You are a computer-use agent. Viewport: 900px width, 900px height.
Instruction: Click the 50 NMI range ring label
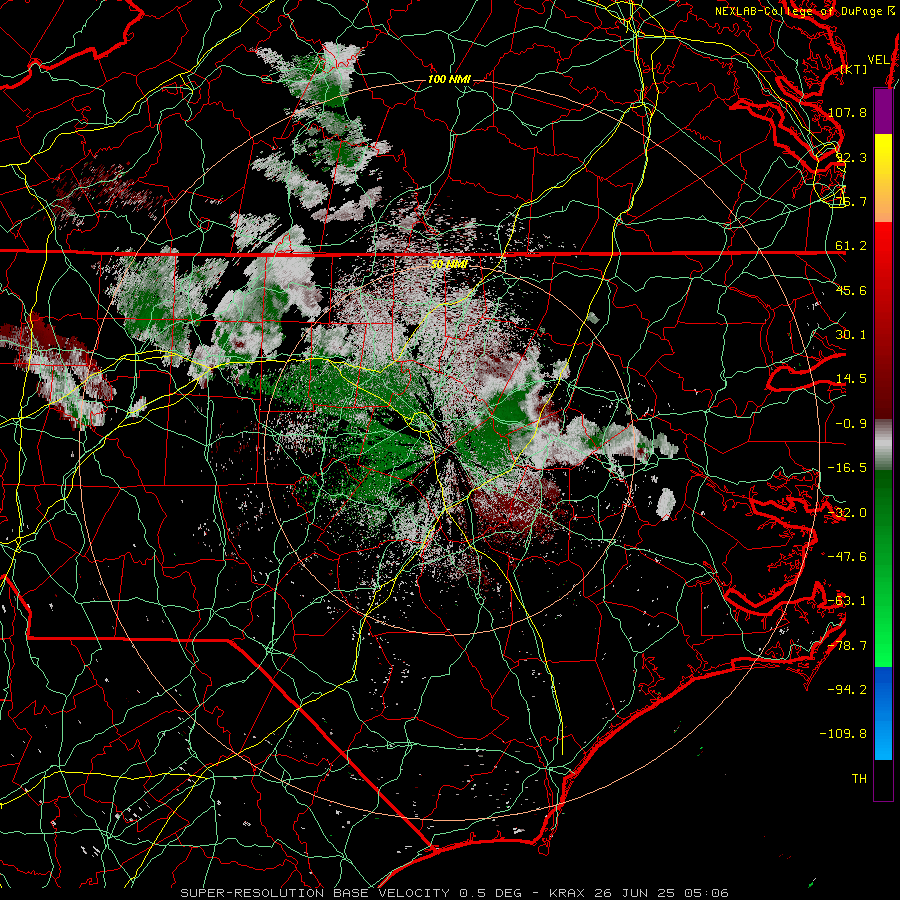[x=449, y=264]
